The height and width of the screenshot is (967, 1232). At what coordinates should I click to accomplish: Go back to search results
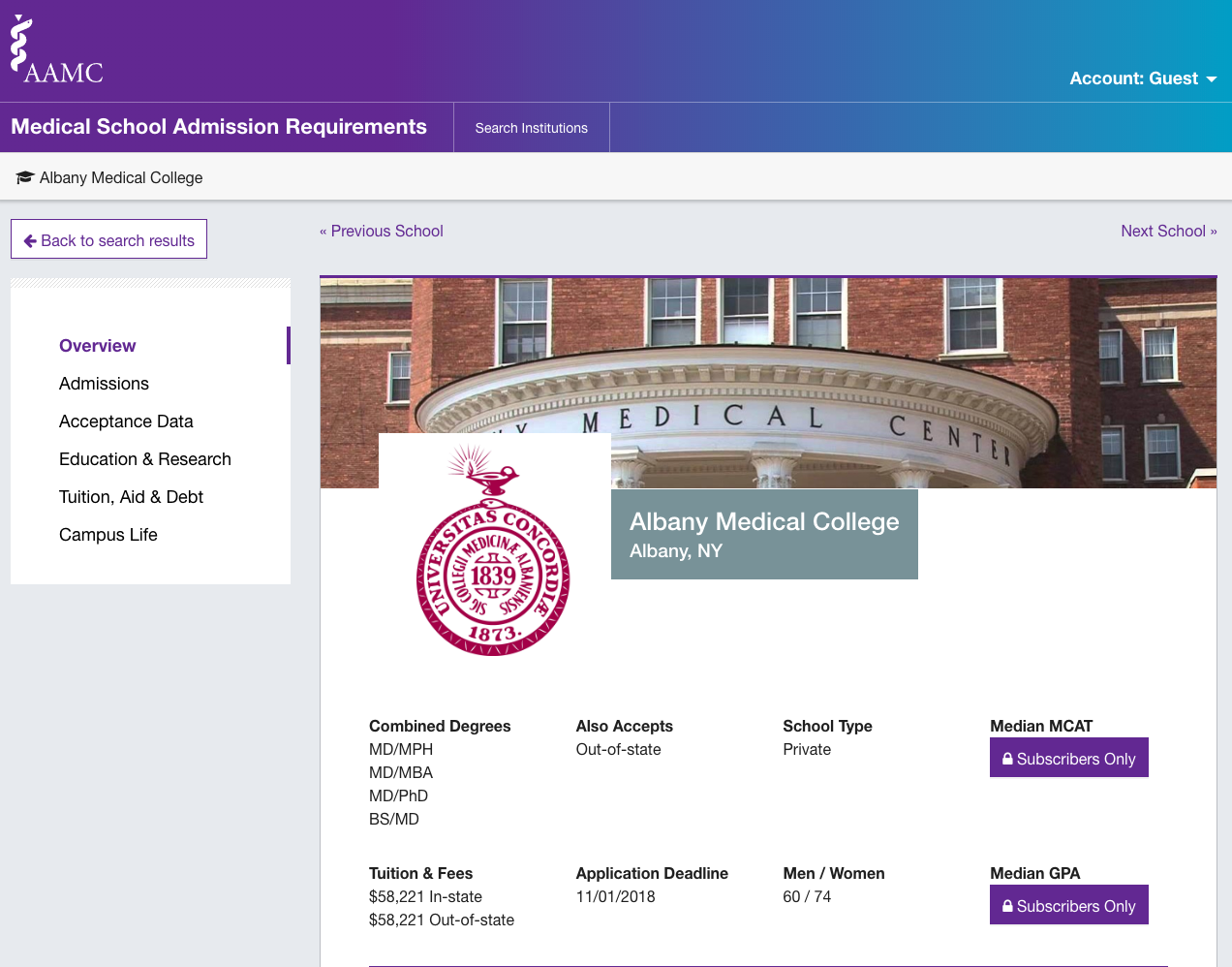coord(108,239)
